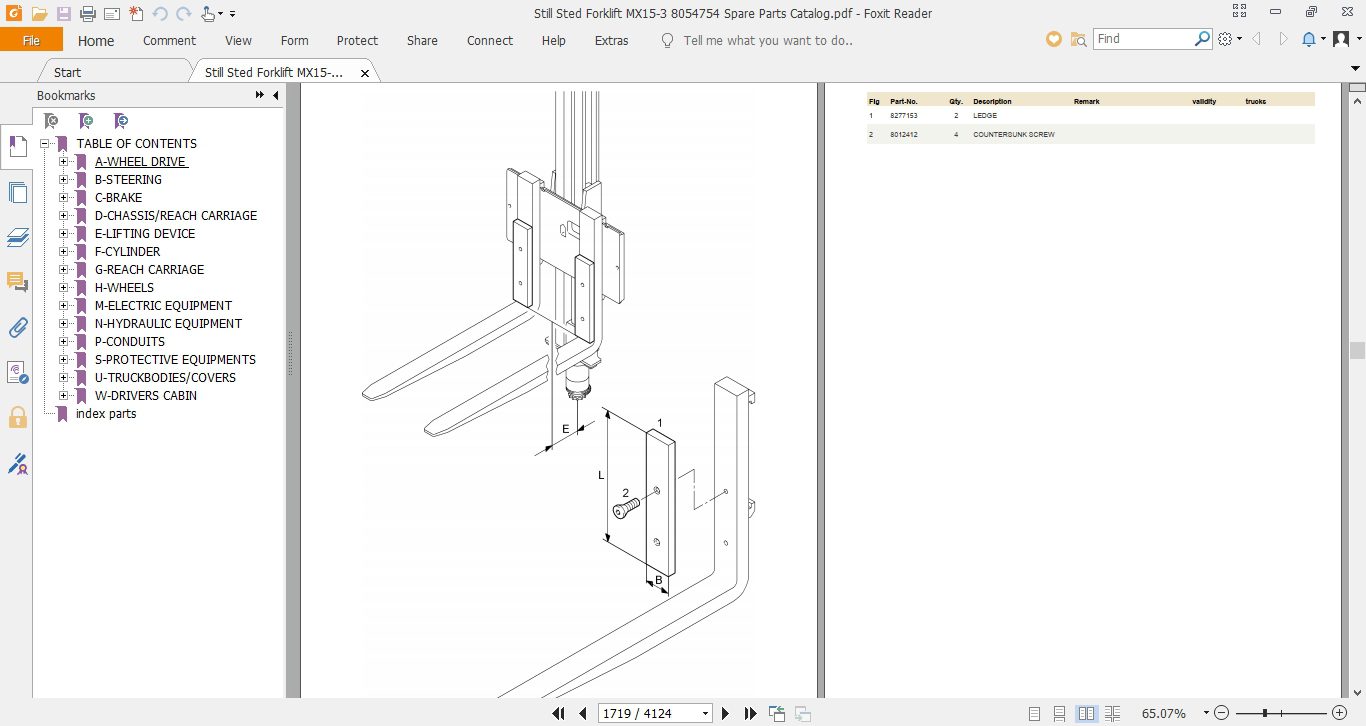Print the document using the printer icon
This screenshot has width=1366, height=726.
click(x=88, y=14)
